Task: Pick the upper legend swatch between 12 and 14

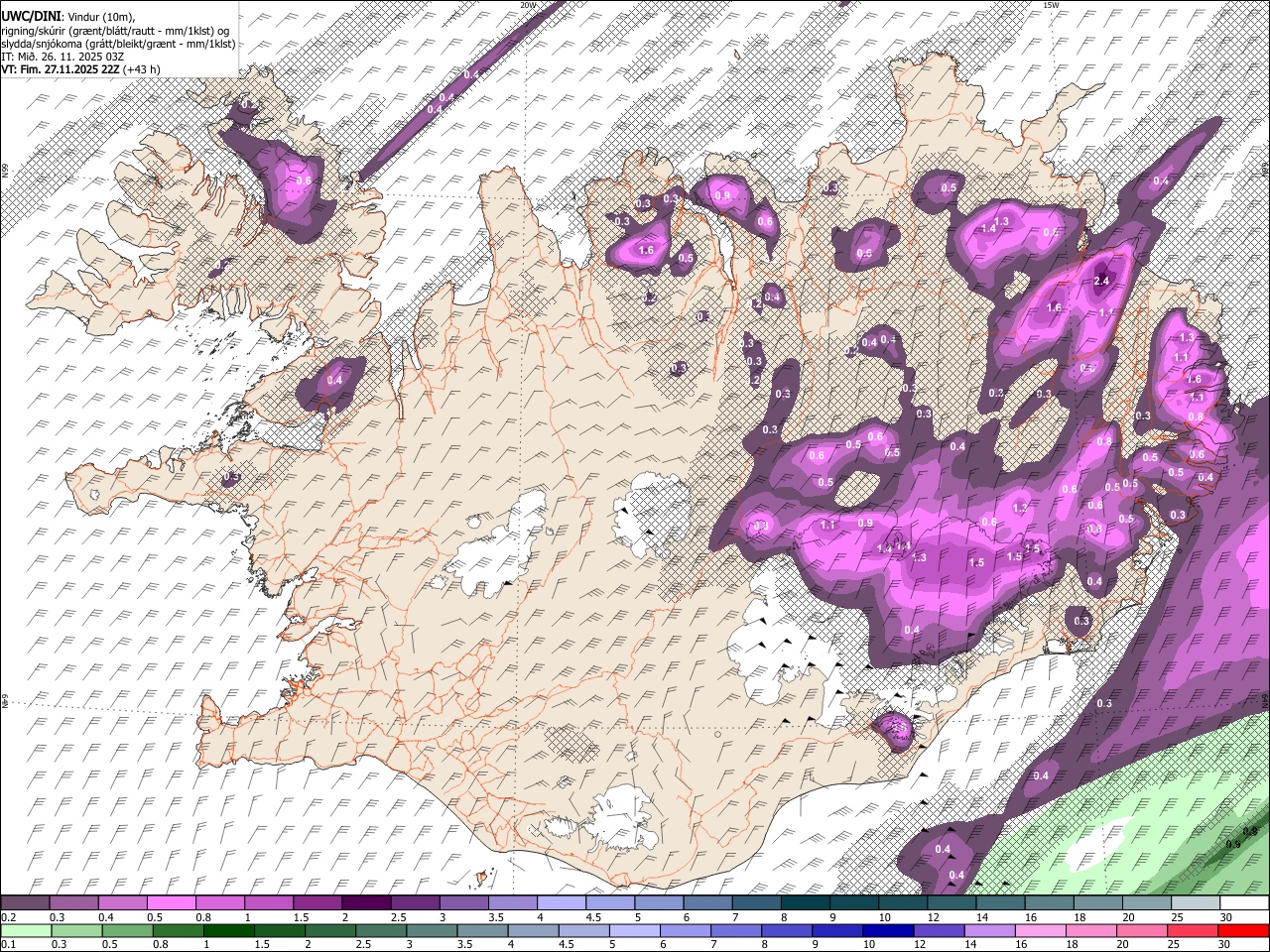Action: [x=952, y=903]
